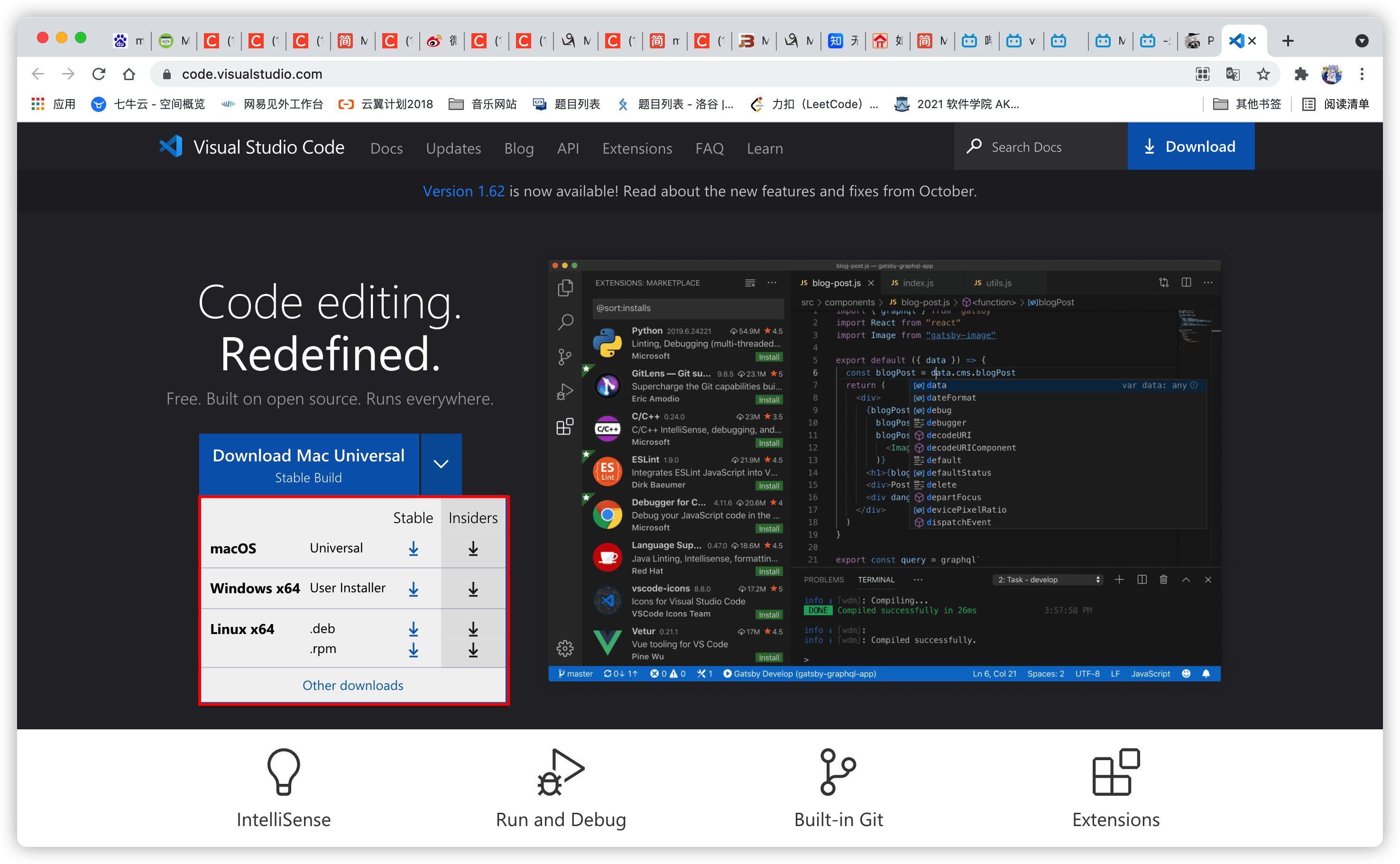Open the Version 1.62 release link

463,192
